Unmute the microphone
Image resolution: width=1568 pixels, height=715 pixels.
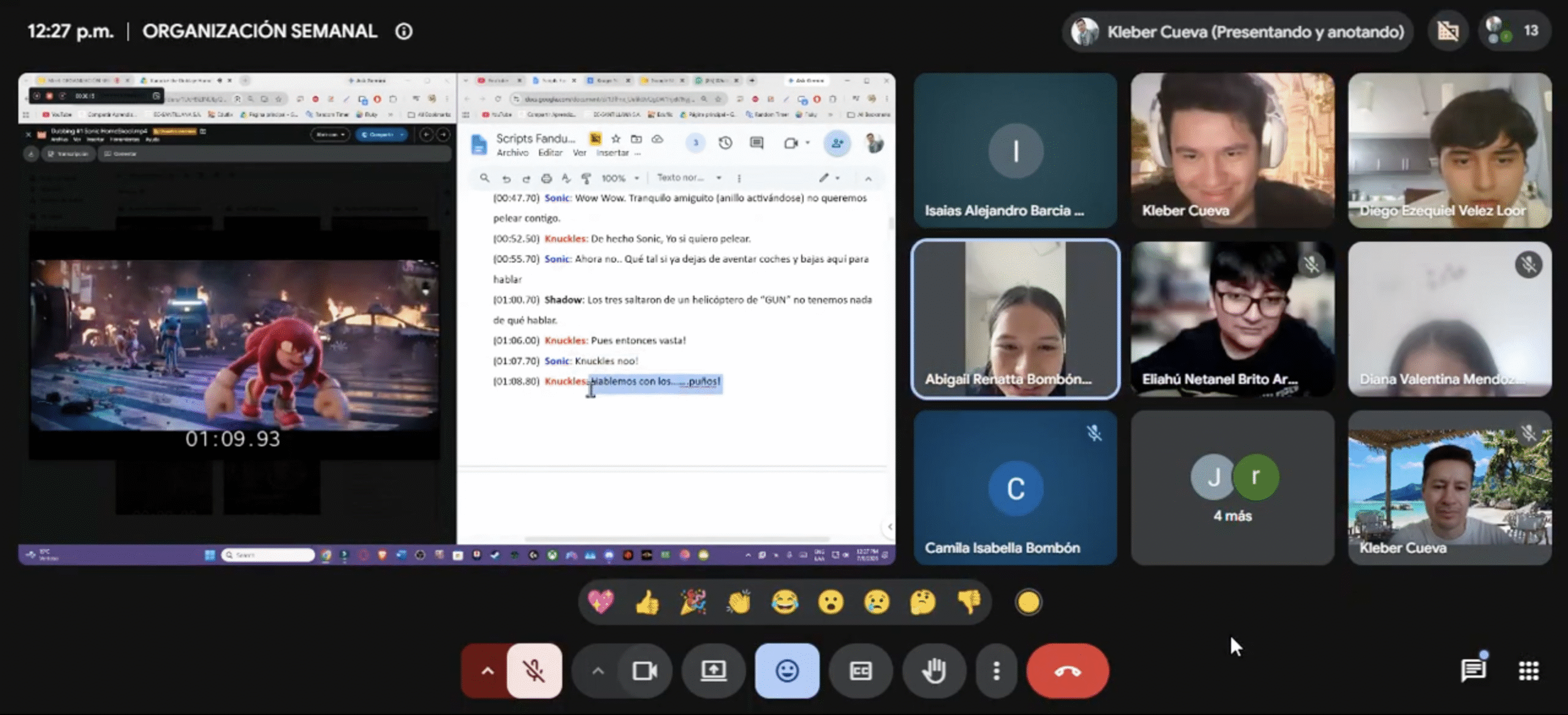pyautogui.click(x=534, y=671)
